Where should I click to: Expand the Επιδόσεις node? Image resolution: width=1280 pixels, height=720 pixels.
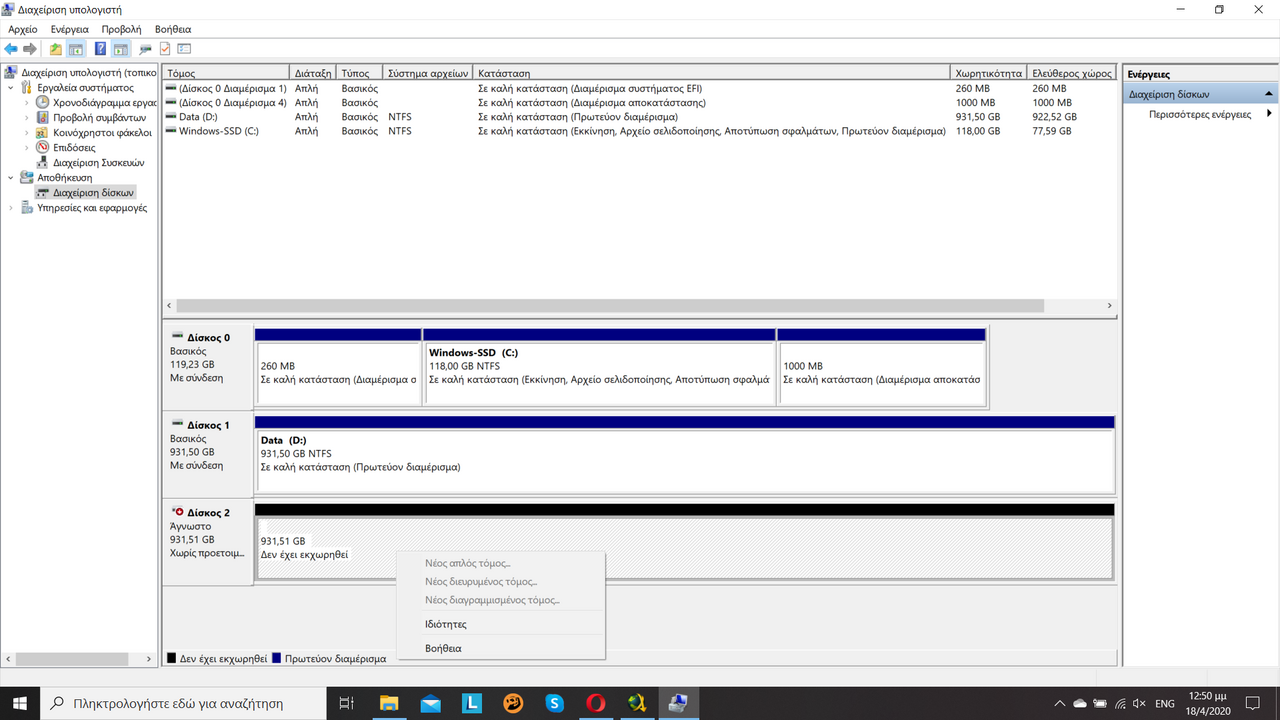coord(27,147)
